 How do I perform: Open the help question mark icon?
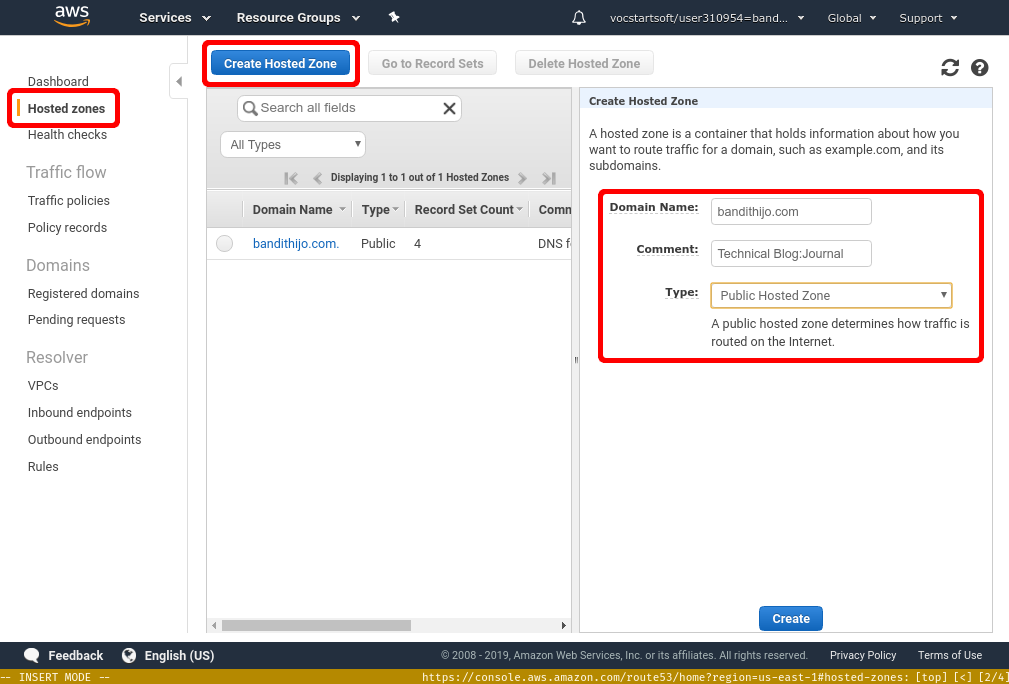[980, 67]
